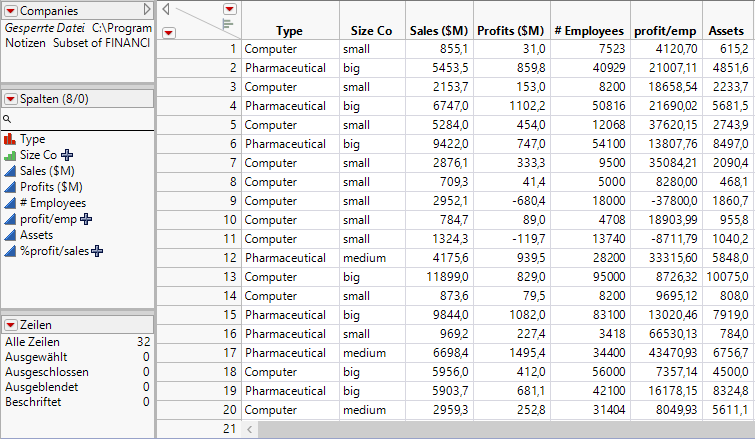Screen dimensions: 755x439
Task: Click the profit/emp cell 66530,13
Action: click(666, 334)
